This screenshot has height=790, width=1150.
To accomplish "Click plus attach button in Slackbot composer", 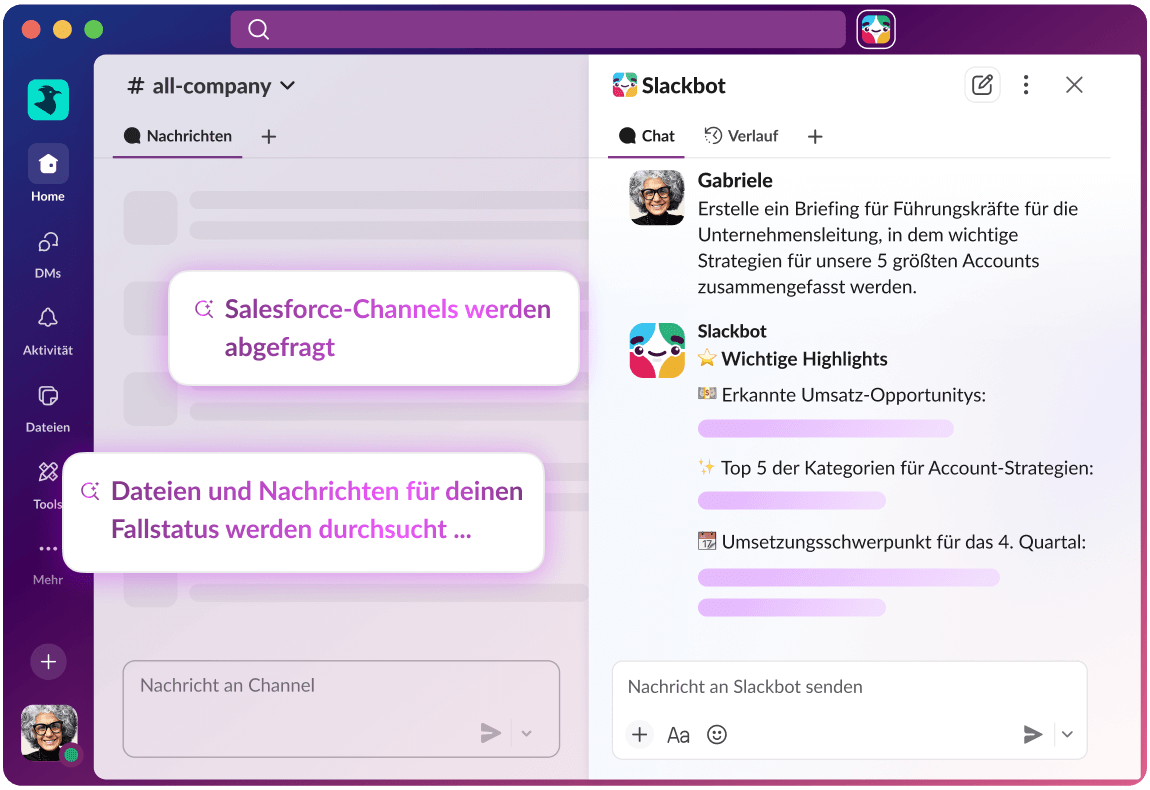I will 640,734.
